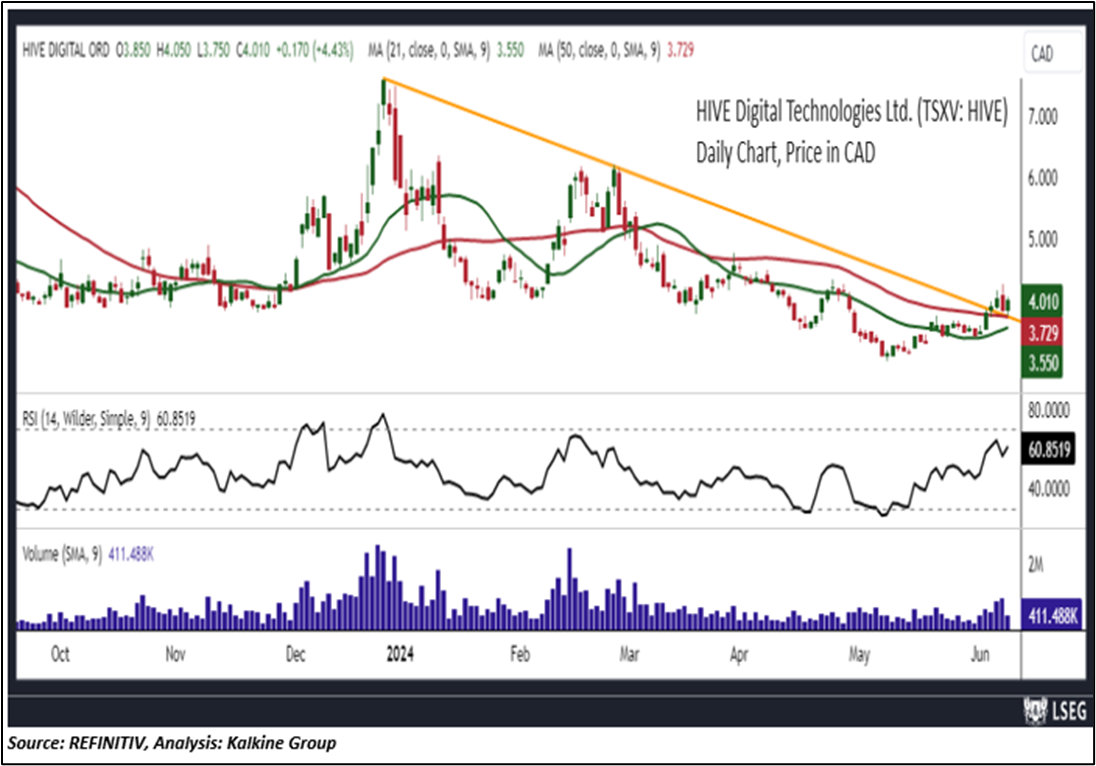Click the red 3.729 MA price tag

[x=1041, y=333]
